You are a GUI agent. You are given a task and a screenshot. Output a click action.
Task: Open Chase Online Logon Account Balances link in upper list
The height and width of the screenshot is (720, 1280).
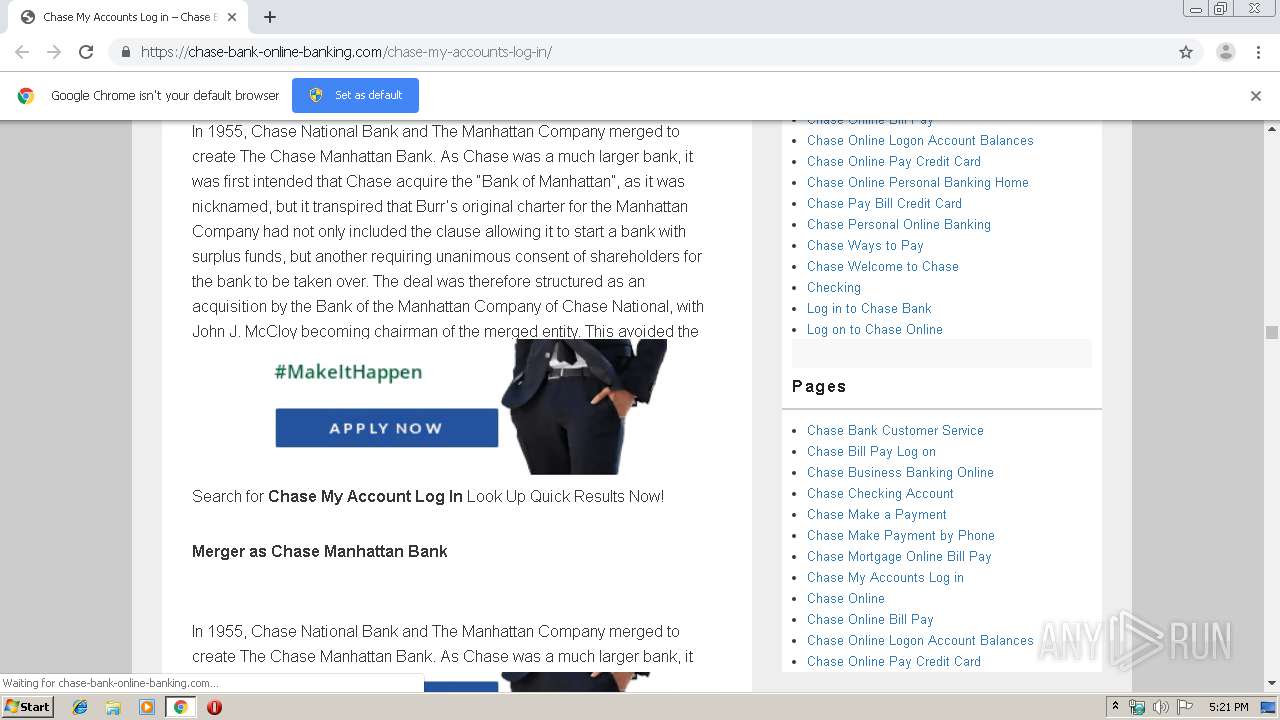point(920,140)
